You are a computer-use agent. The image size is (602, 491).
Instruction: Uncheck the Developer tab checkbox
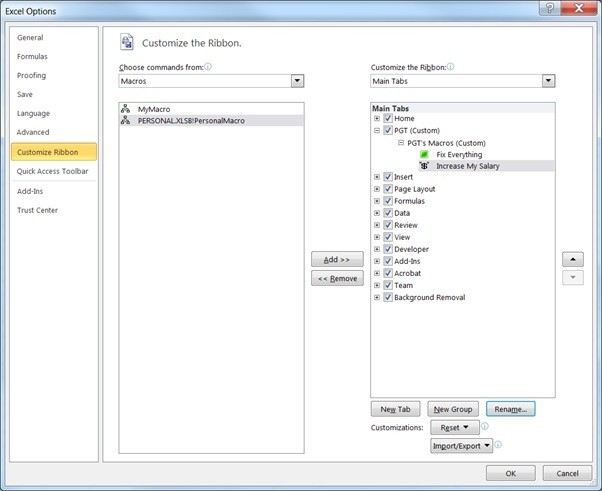point(388,249)
